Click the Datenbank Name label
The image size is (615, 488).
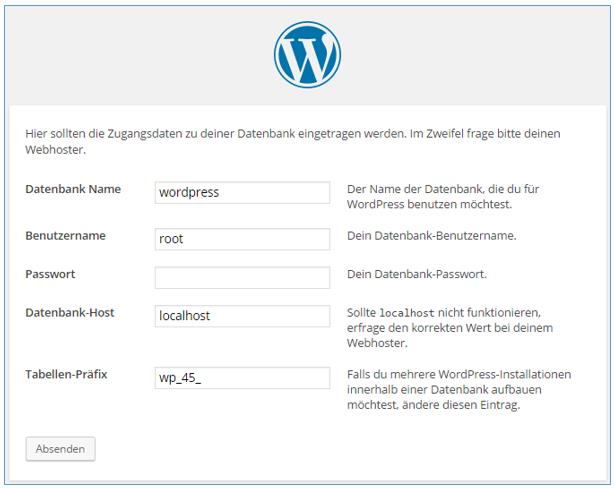click(x=73, y=189)
